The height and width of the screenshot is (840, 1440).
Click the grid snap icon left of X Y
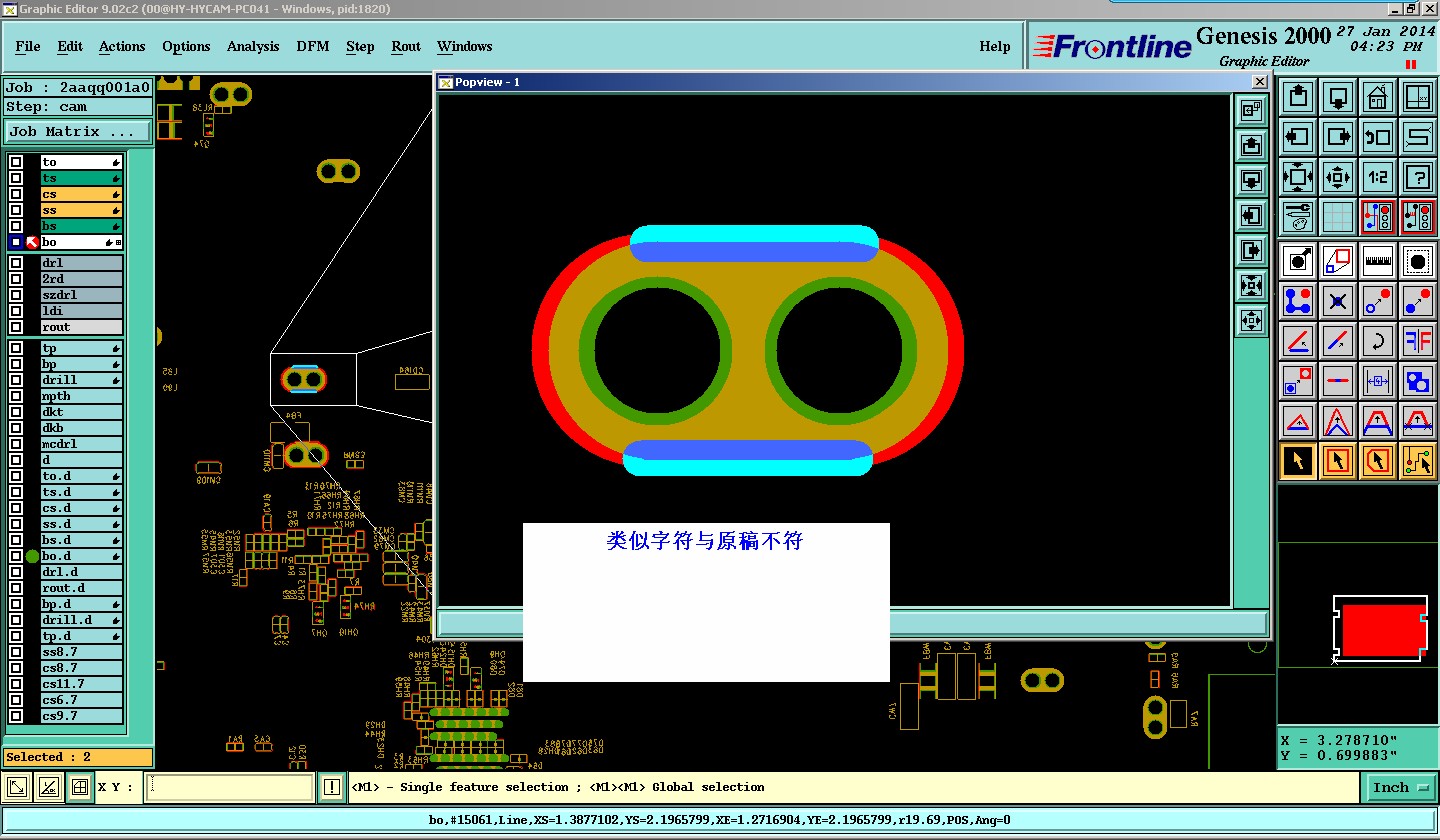pos(80,788)
